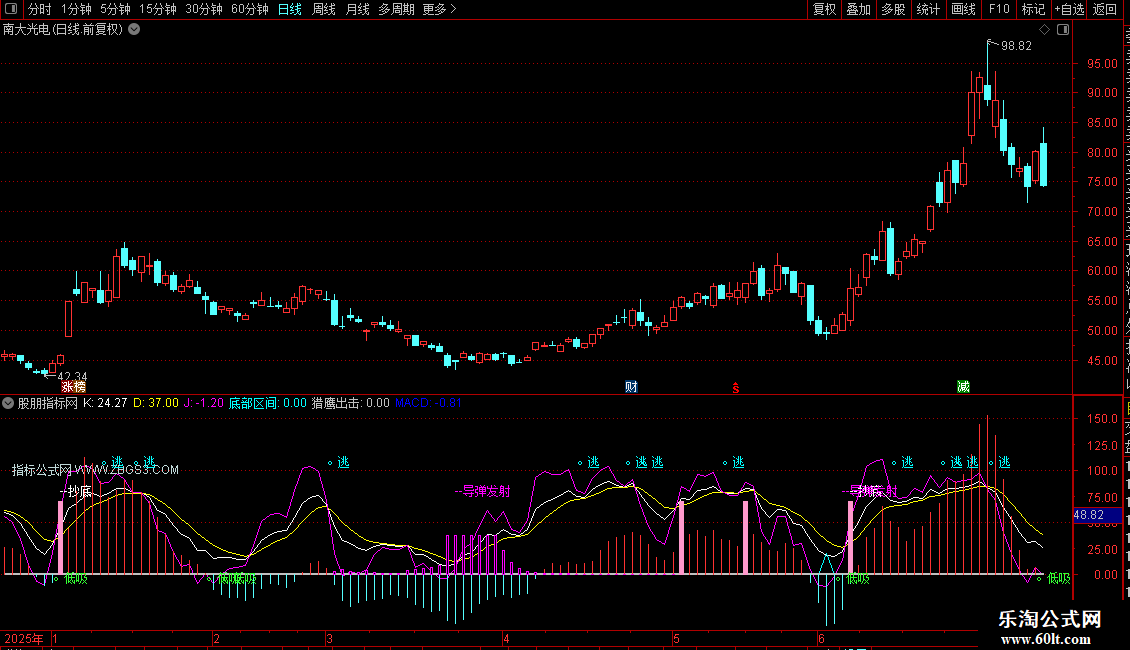Click the 95.00 price axis label

[1102, 63]
